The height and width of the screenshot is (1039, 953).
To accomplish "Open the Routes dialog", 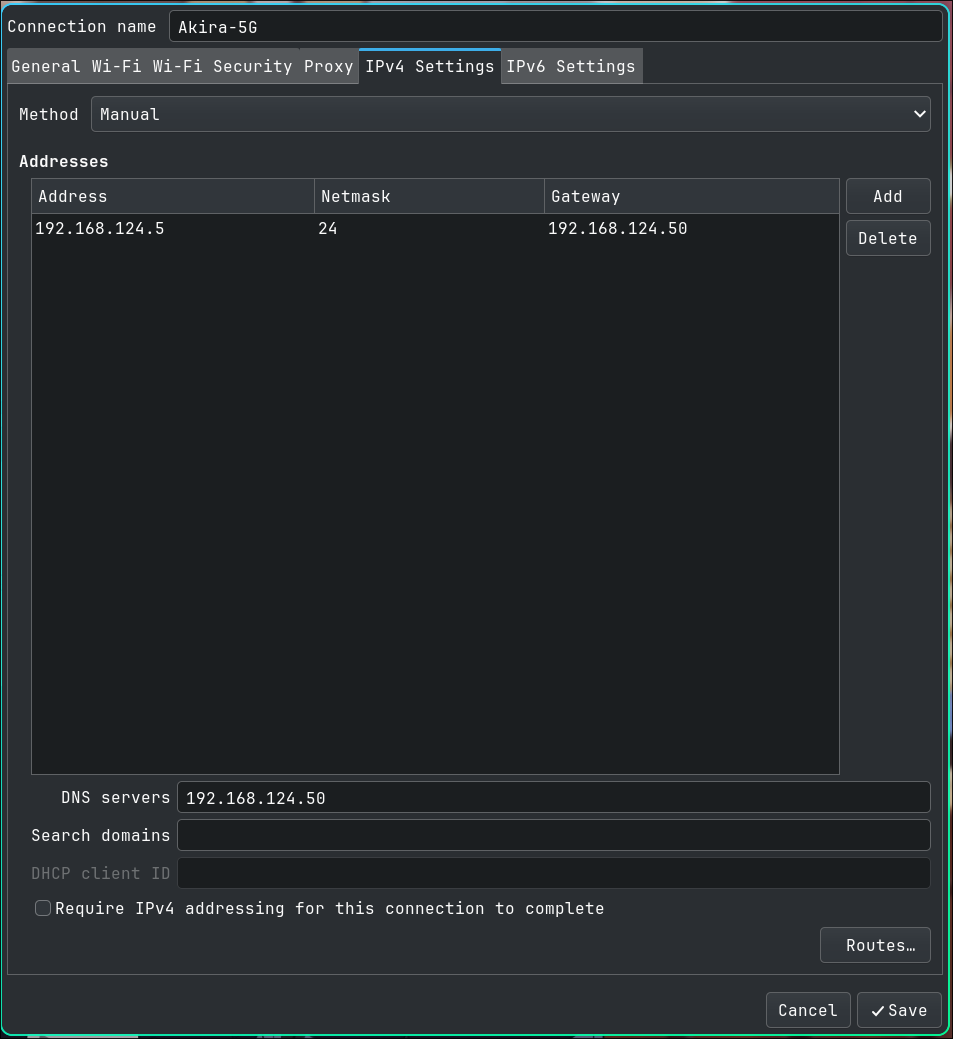I will (x=875, y=945).
